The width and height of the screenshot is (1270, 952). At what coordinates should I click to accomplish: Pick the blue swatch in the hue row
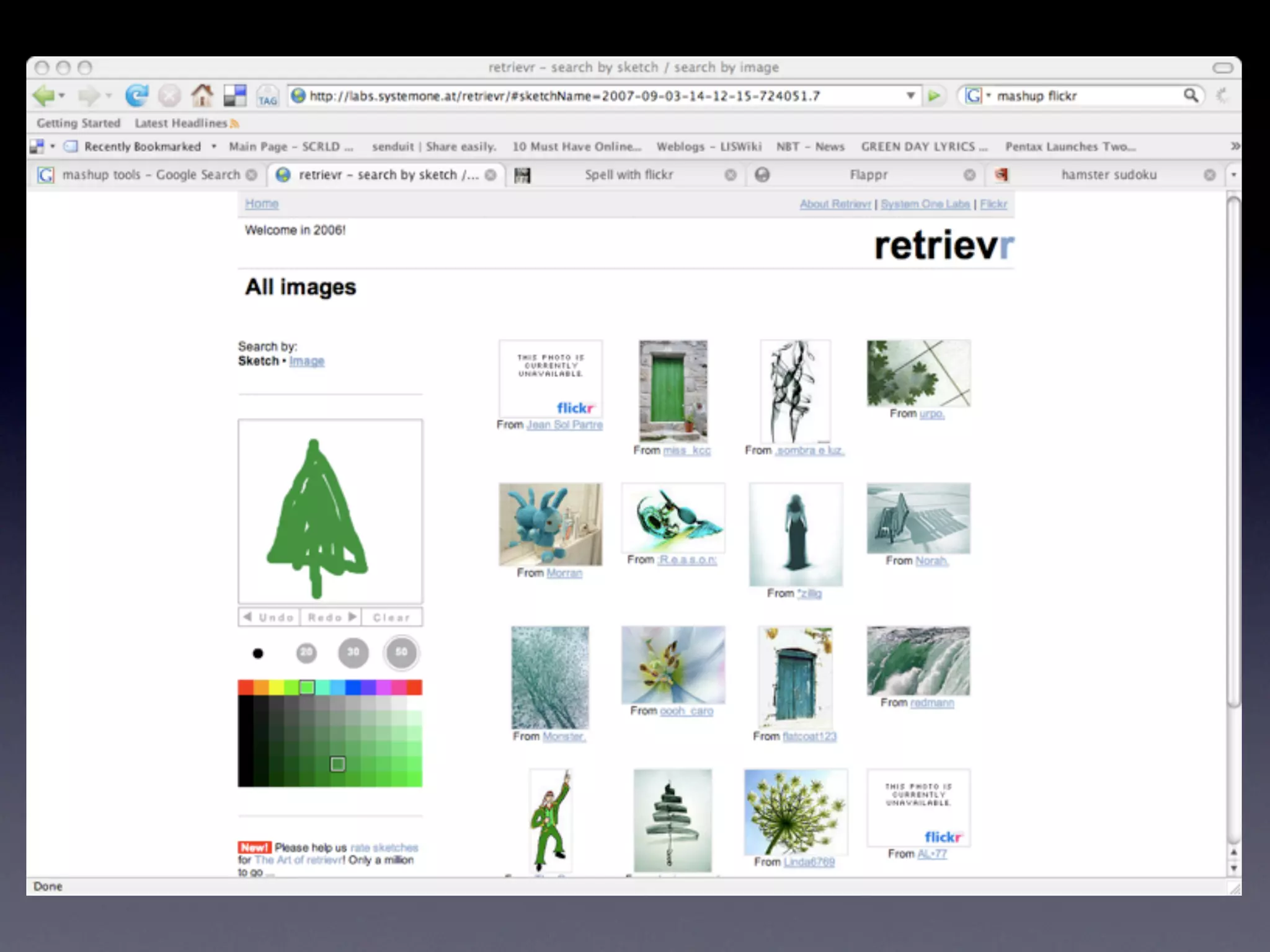[353, 687]
